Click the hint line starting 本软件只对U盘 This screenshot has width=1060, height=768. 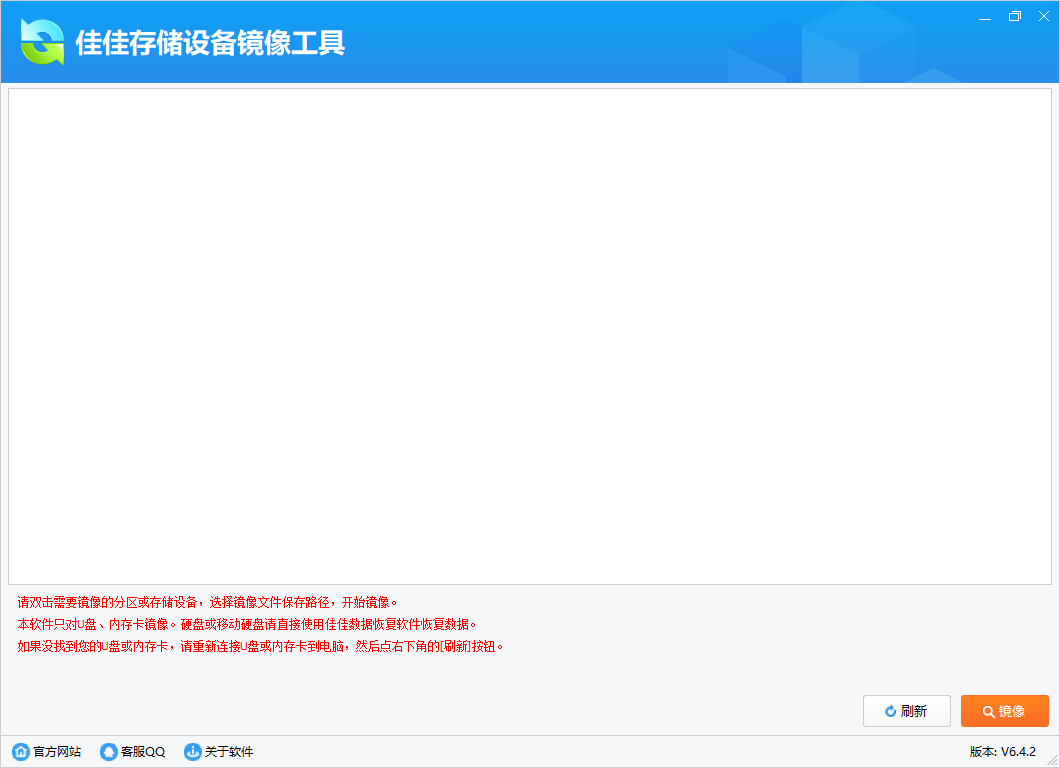(x=247, y=624)
